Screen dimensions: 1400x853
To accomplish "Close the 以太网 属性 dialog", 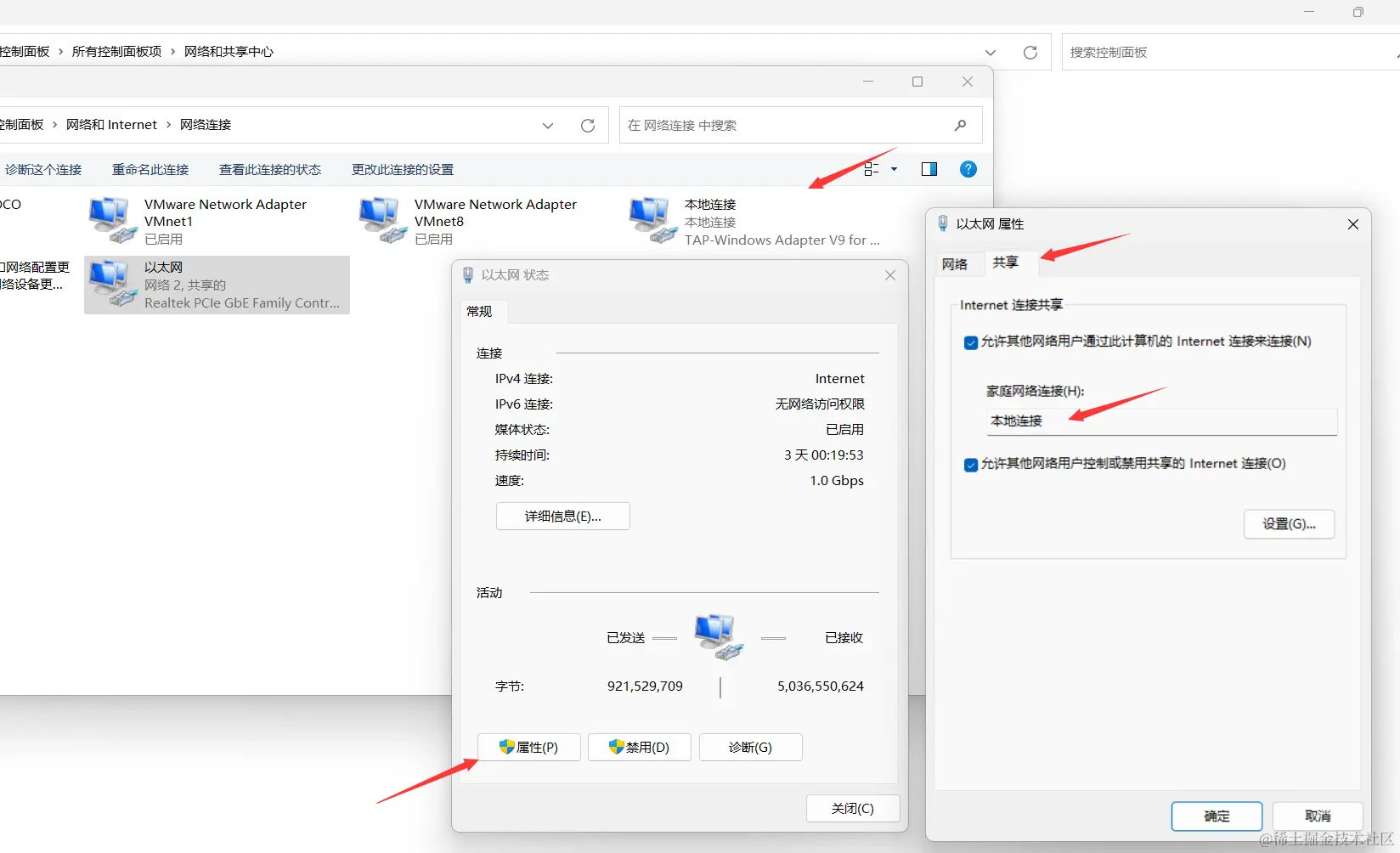I will coord(1353,224).
